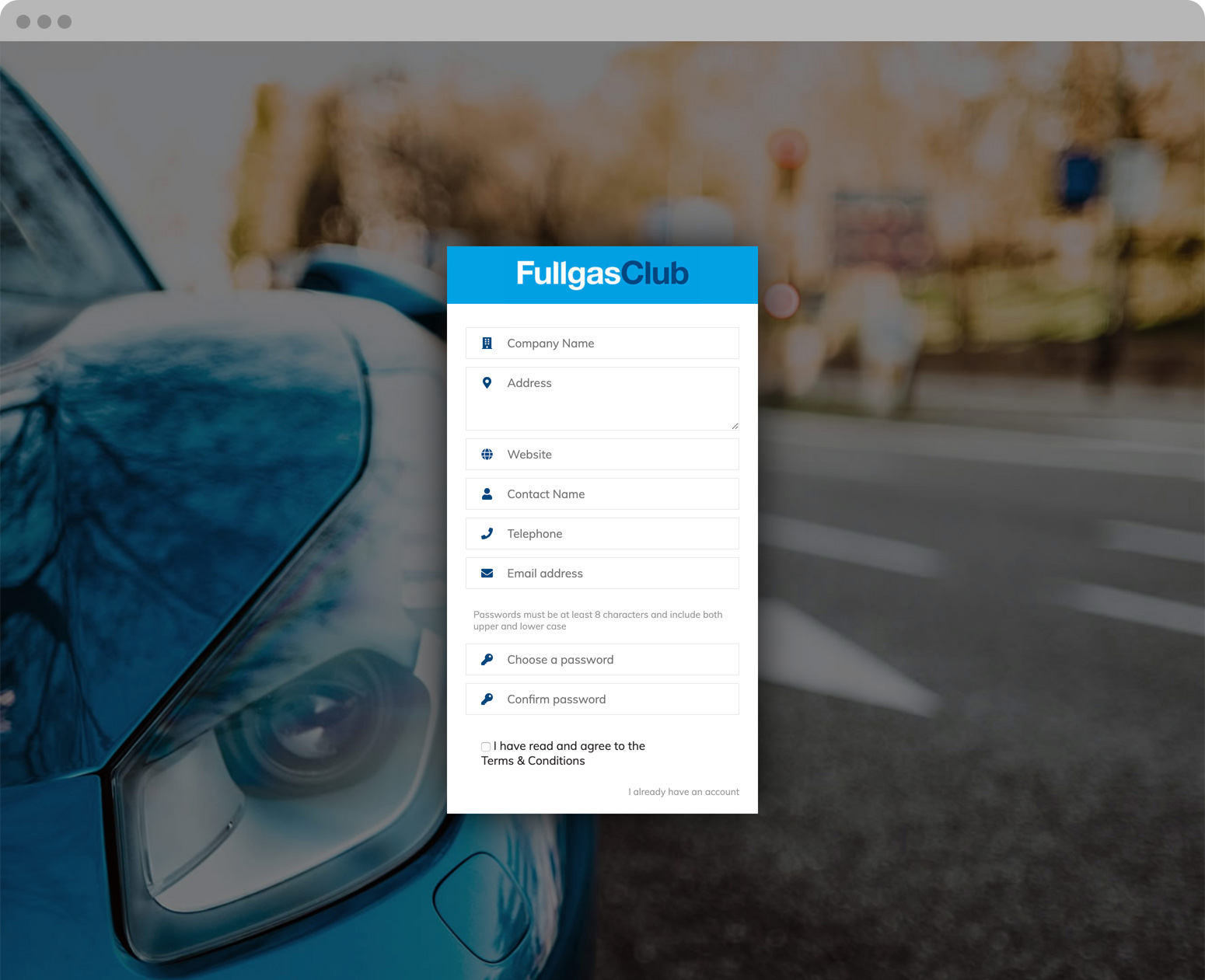
Task: Click the building icon beside Company Name
Action: tap(487, 343)
